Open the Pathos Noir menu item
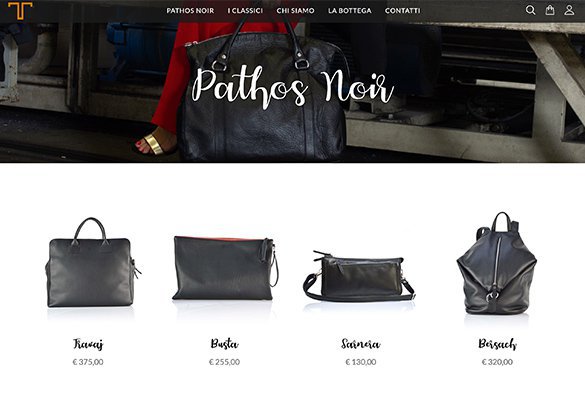The width and height of the screenshot is (585, 410). pyautogui.click(x=190, y=11)
